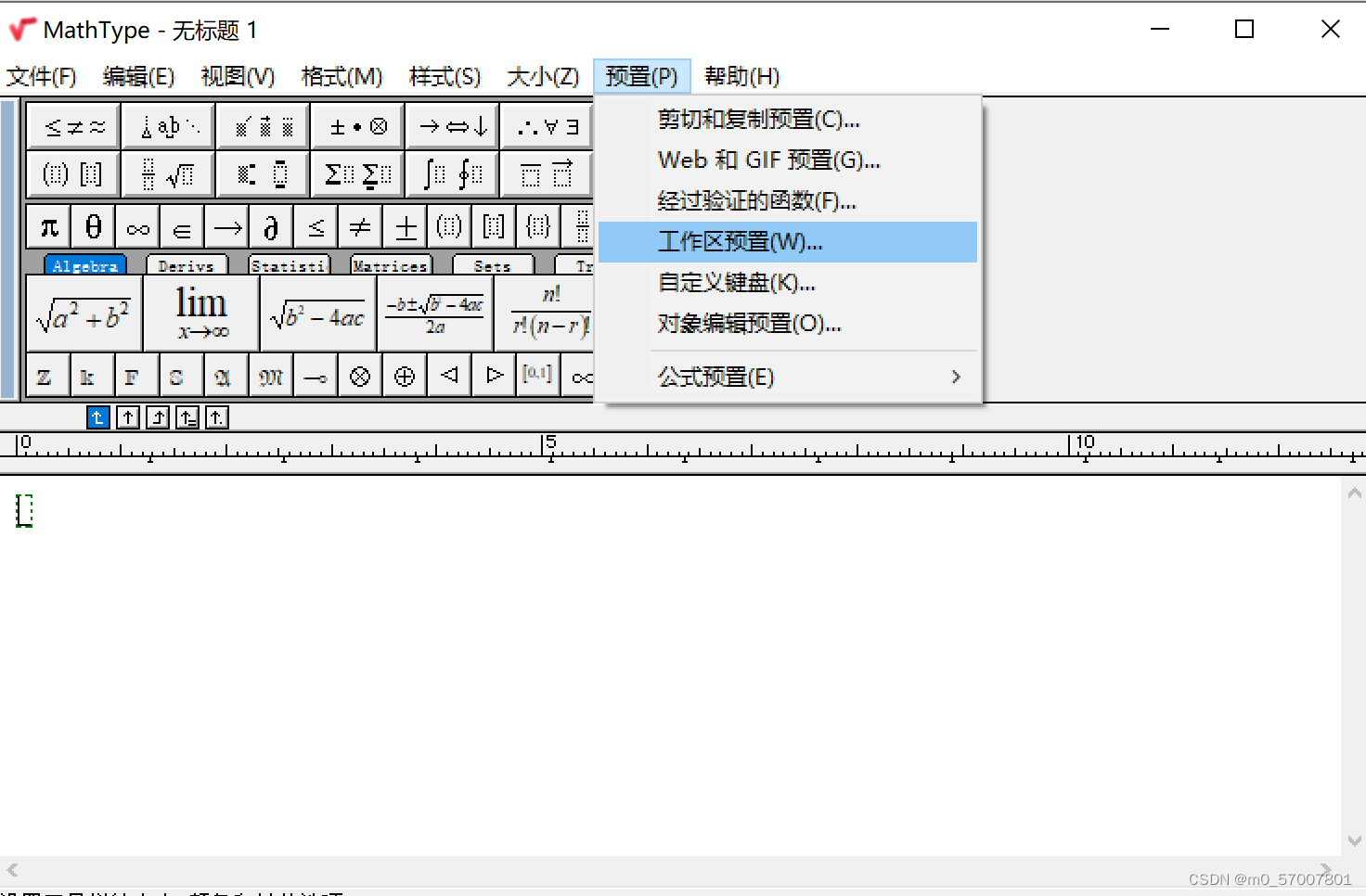This screenshot has width=1366, height=896.
Task: Select the left-aligned tab stop
Action: pos(98,417)
